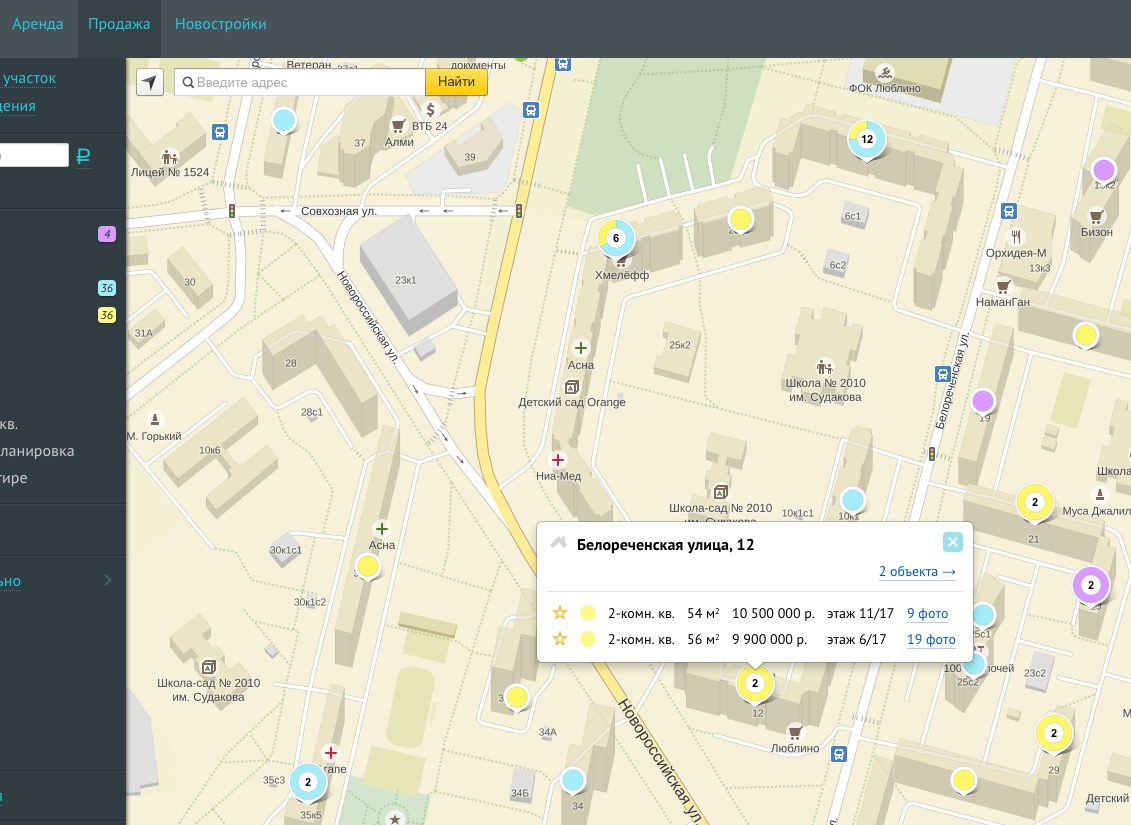Star the 10 500 000 р. apartment

(560, 613)
